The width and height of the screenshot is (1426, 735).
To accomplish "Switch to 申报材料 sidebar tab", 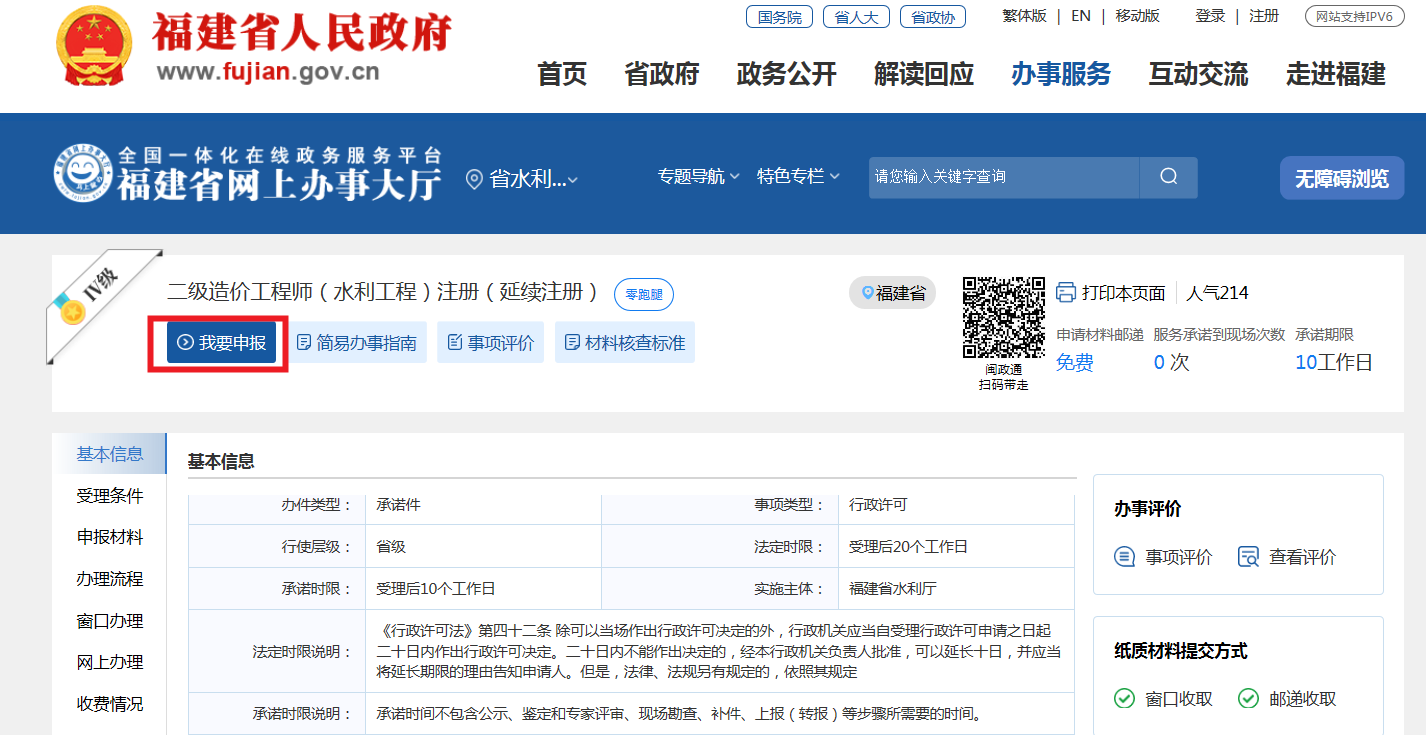I will click(110, 537).
